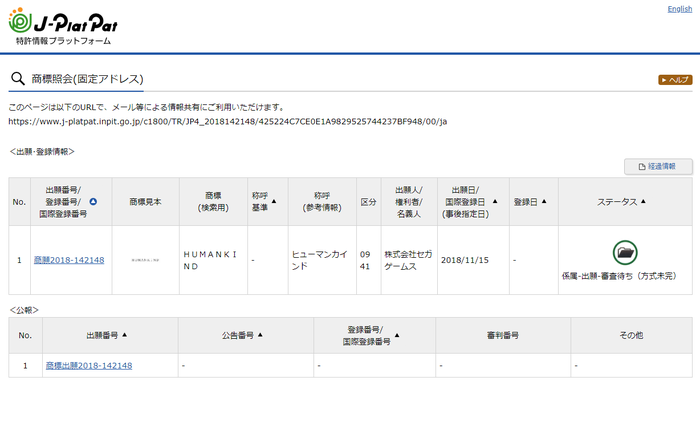Click the 区分 column header
The height and width of the screenshot is (446, 700).
coord(369,202)
